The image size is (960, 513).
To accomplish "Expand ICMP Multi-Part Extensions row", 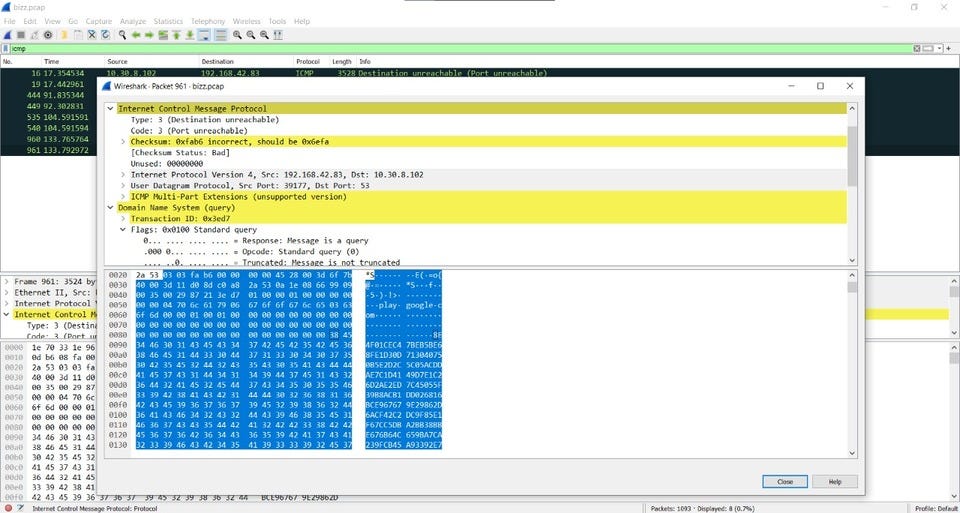I will pos(123,197).
